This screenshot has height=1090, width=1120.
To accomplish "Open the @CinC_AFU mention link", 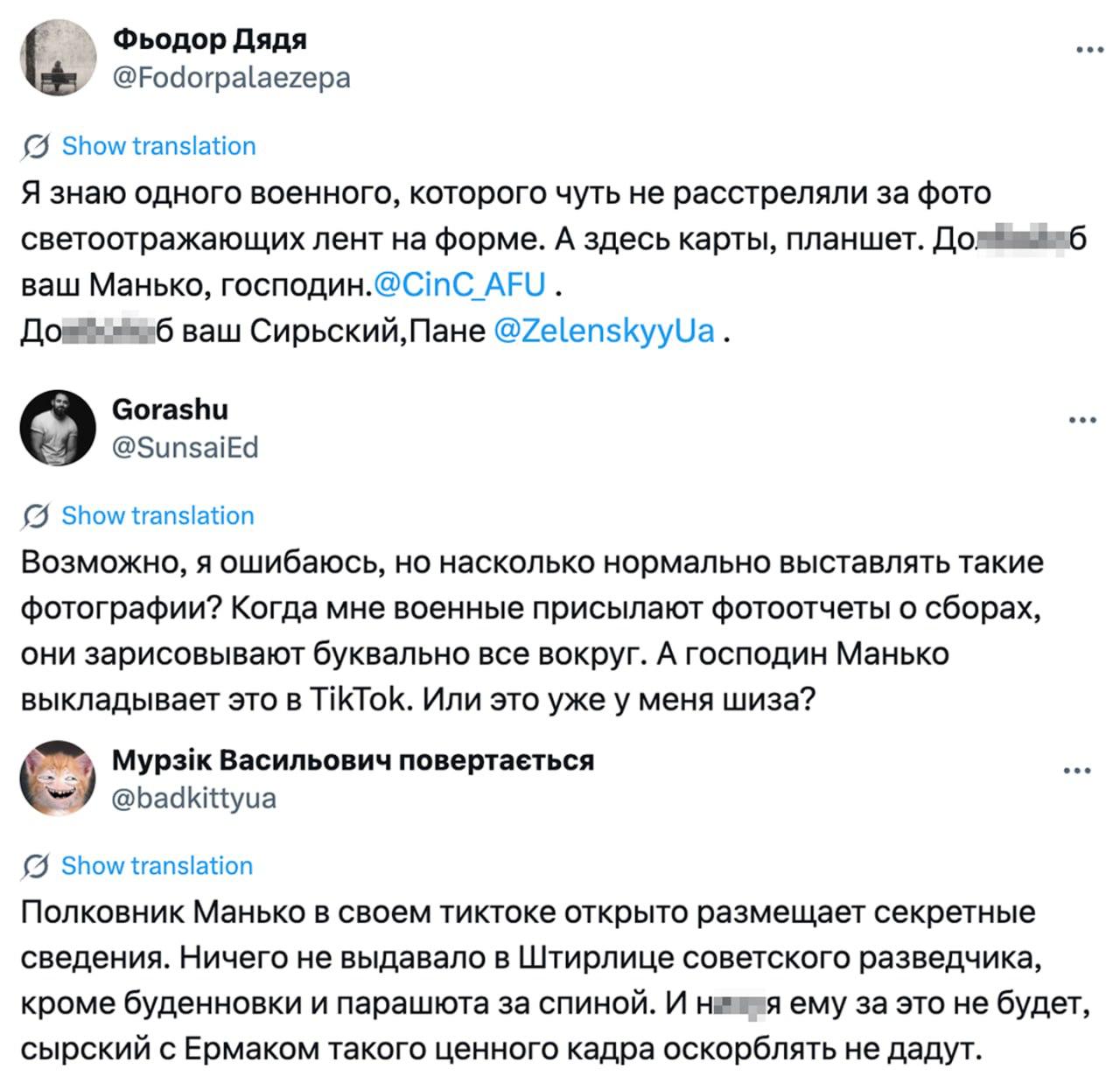I will 460,284.
